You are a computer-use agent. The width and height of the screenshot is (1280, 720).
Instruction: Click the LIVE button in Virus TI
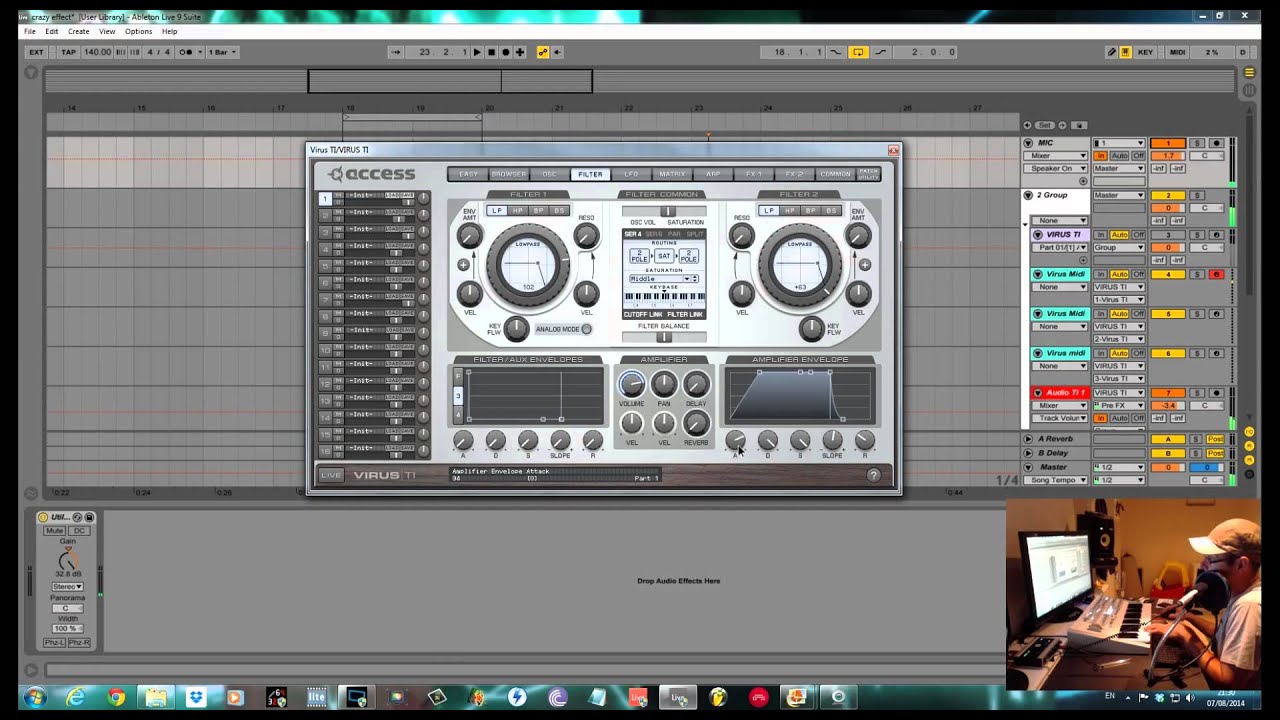click(331, 475)
